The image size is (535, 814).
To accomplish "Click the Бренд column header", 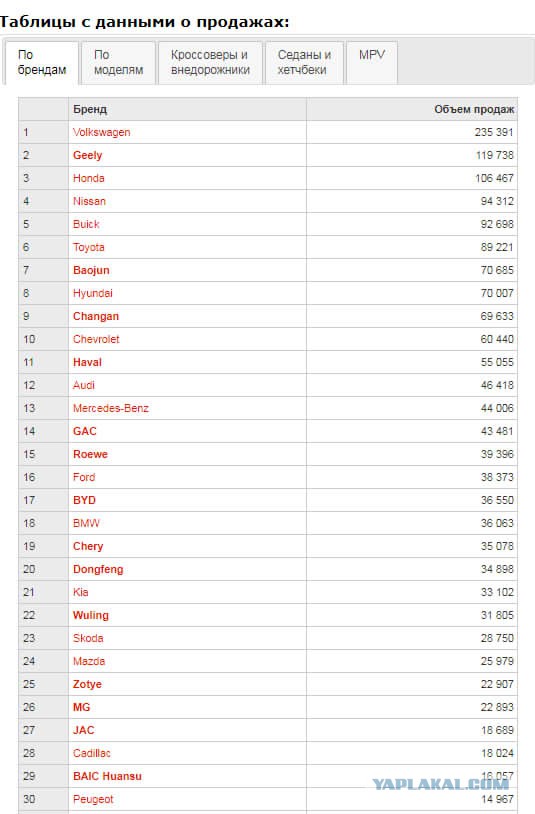I will (90, 109).
